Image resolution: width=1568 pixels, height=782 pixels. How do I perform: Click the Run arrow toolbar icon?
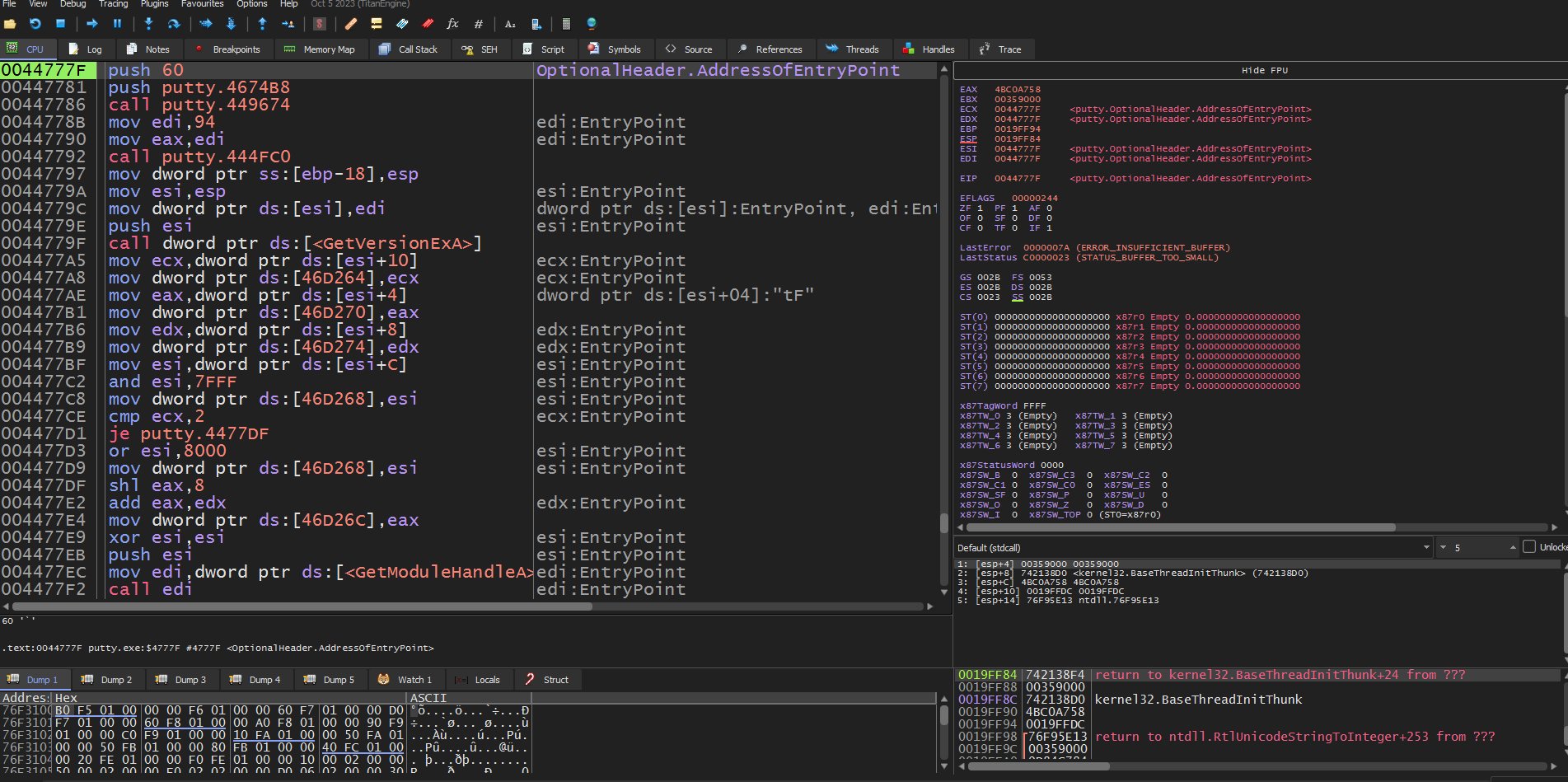pos(92,24)
